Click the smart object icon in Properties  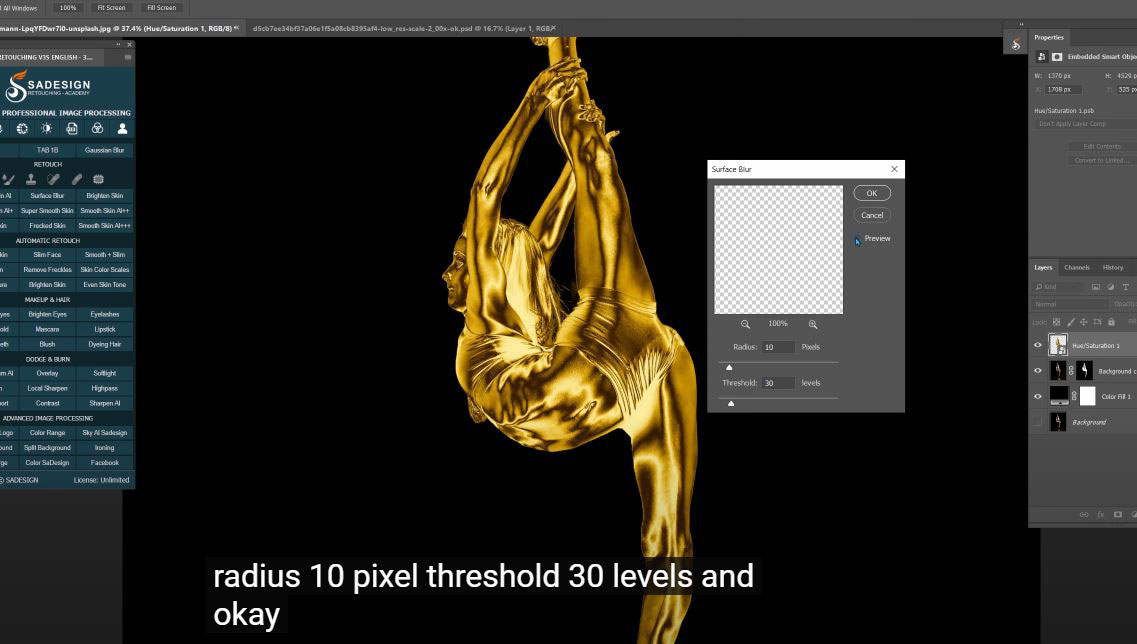click(x=1042, y=57)
